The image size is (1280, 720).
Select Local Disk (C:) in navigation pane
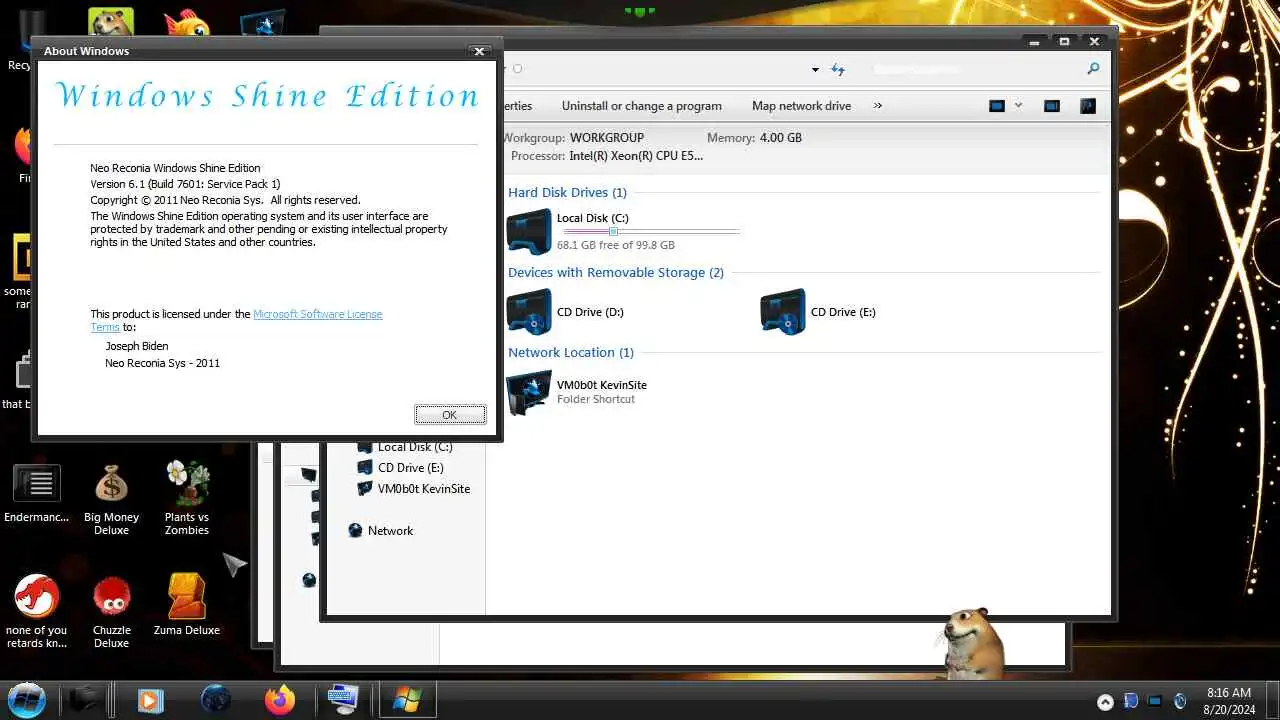[415, 447]
